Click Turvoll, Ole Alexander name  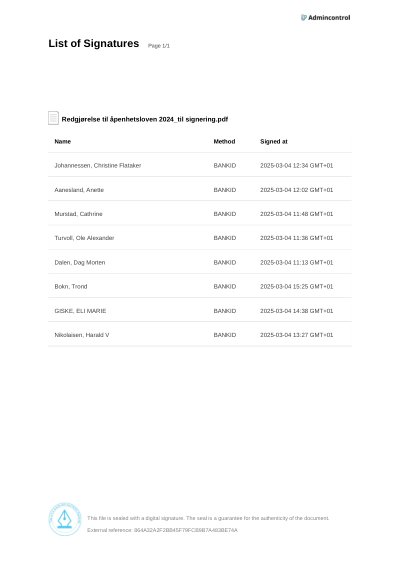tap(84, 238)
